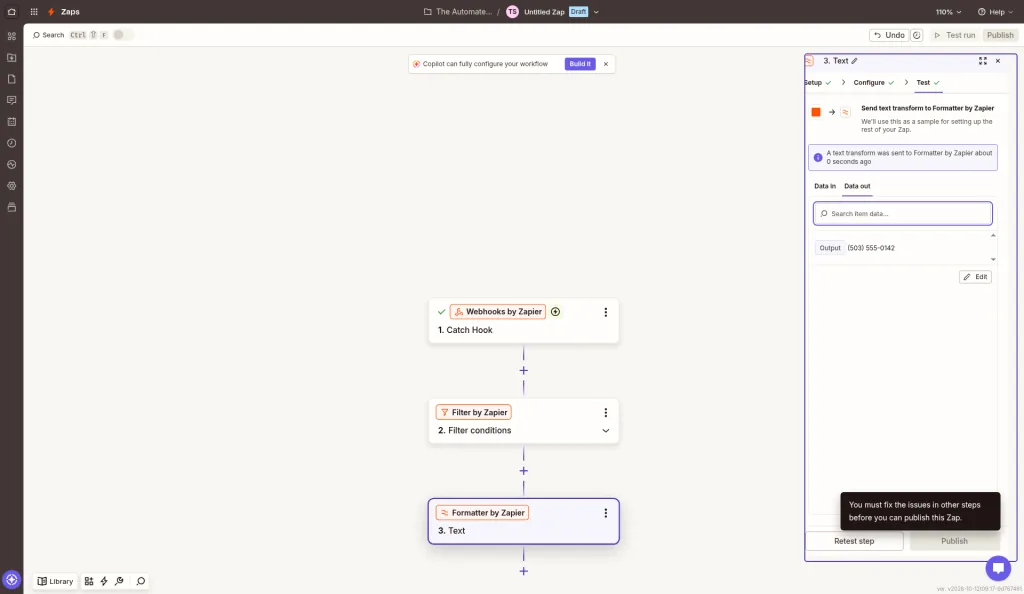Viewport: 1024px width, 594px height.
Task: Select the Formatter by Zapier step card
Action: 523,522
